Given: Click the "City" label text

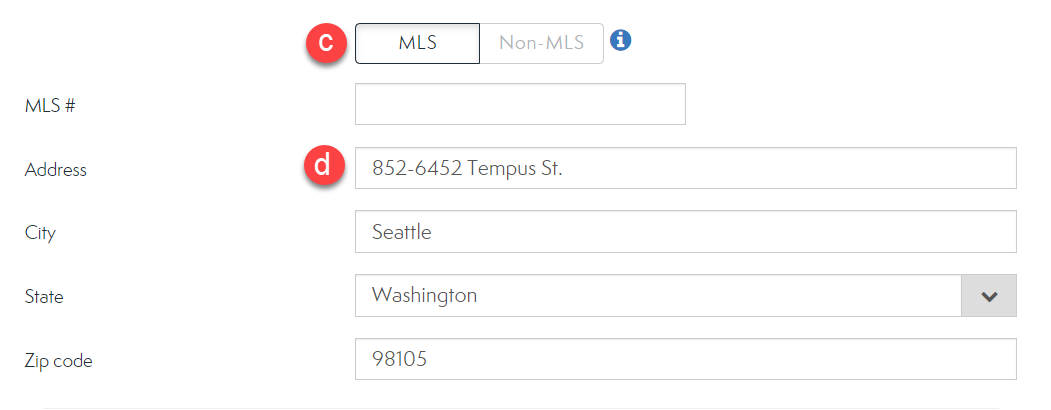Looking at the screenshot, I should (40, 233).
